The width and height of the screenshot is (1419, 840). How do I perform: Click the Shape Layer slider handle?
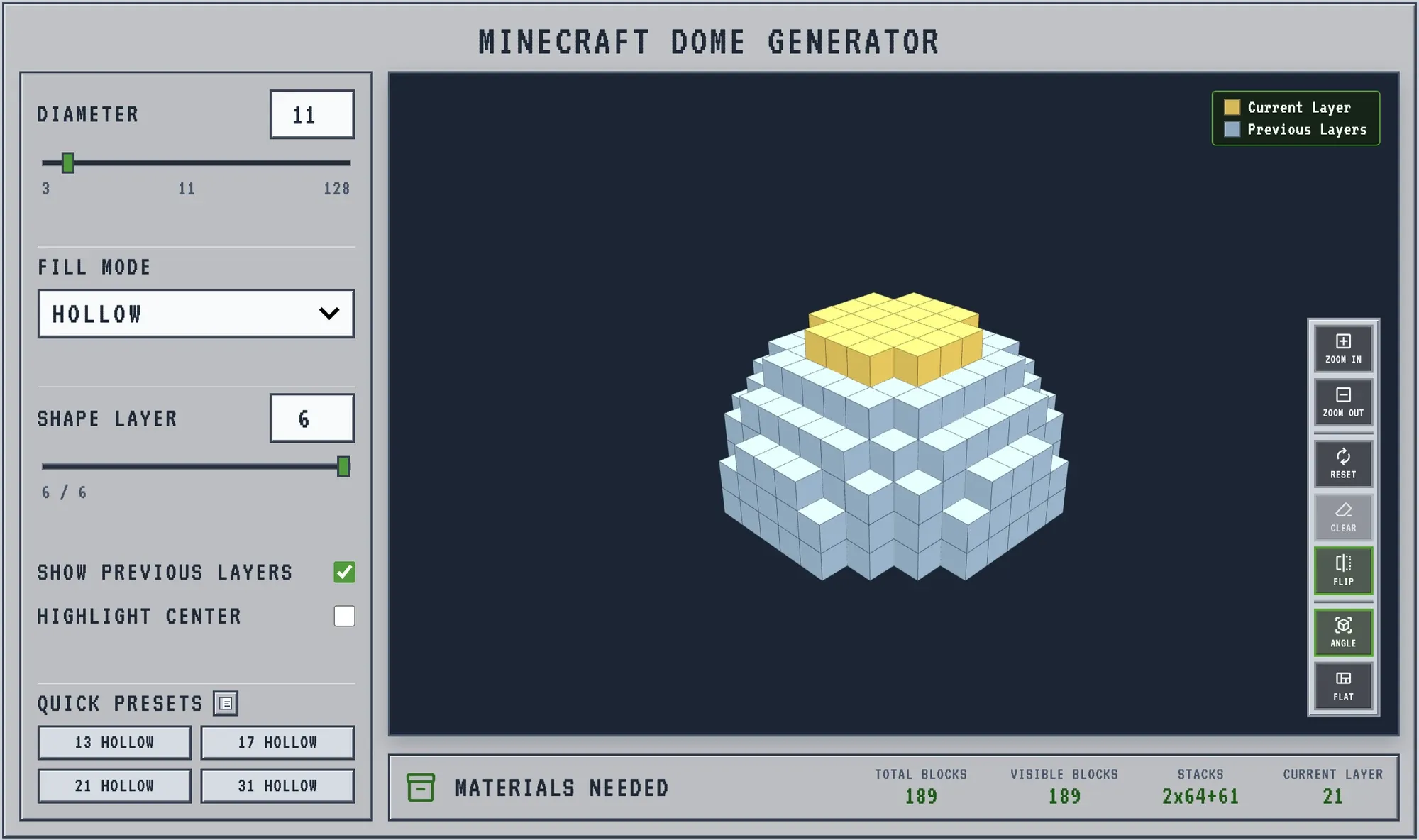pos(343,466)
